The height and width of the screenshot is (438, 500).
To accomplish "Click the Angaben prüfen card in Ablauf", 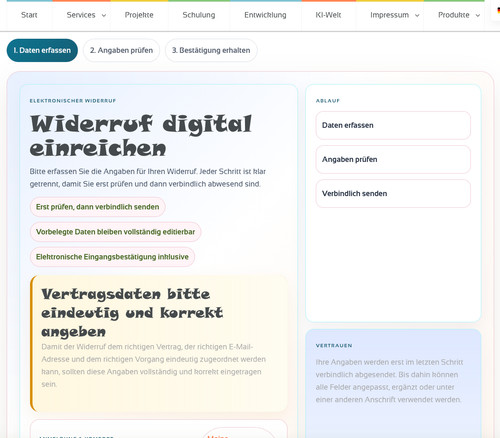I will [393, 159].
